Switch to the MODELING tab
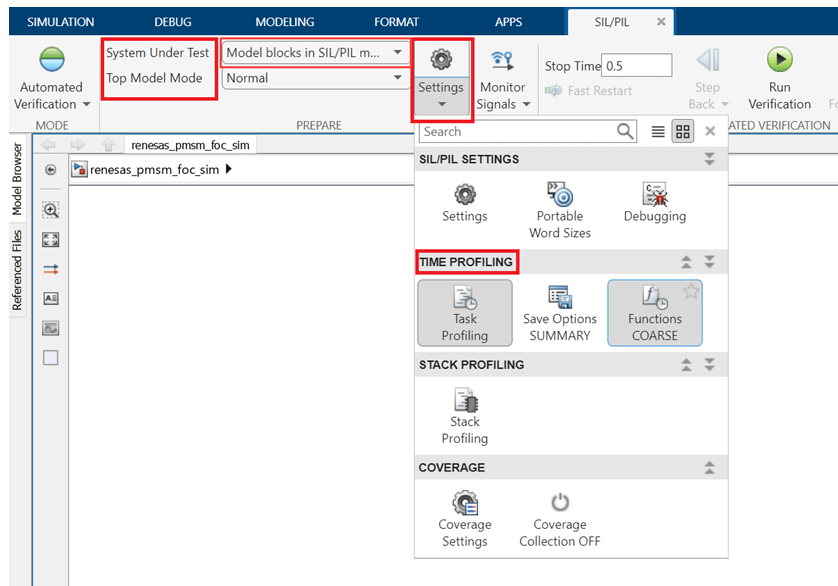 tap(284, 22)
